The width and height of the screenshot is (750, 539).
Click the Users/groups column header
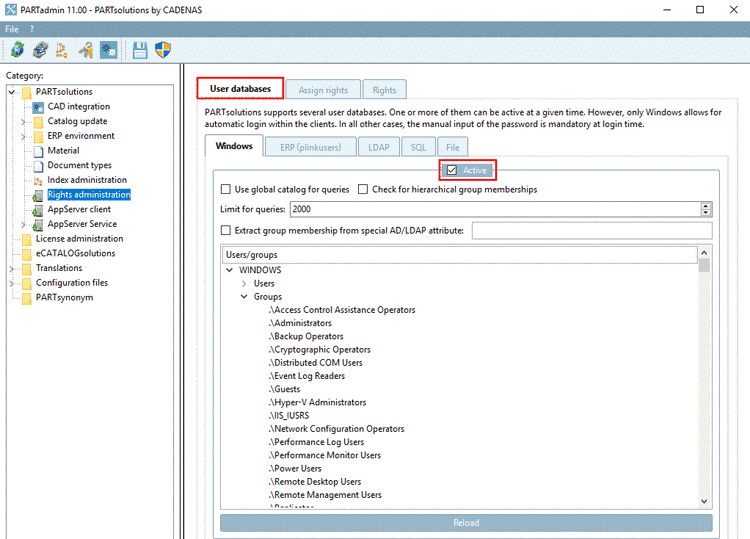point(459,255)
